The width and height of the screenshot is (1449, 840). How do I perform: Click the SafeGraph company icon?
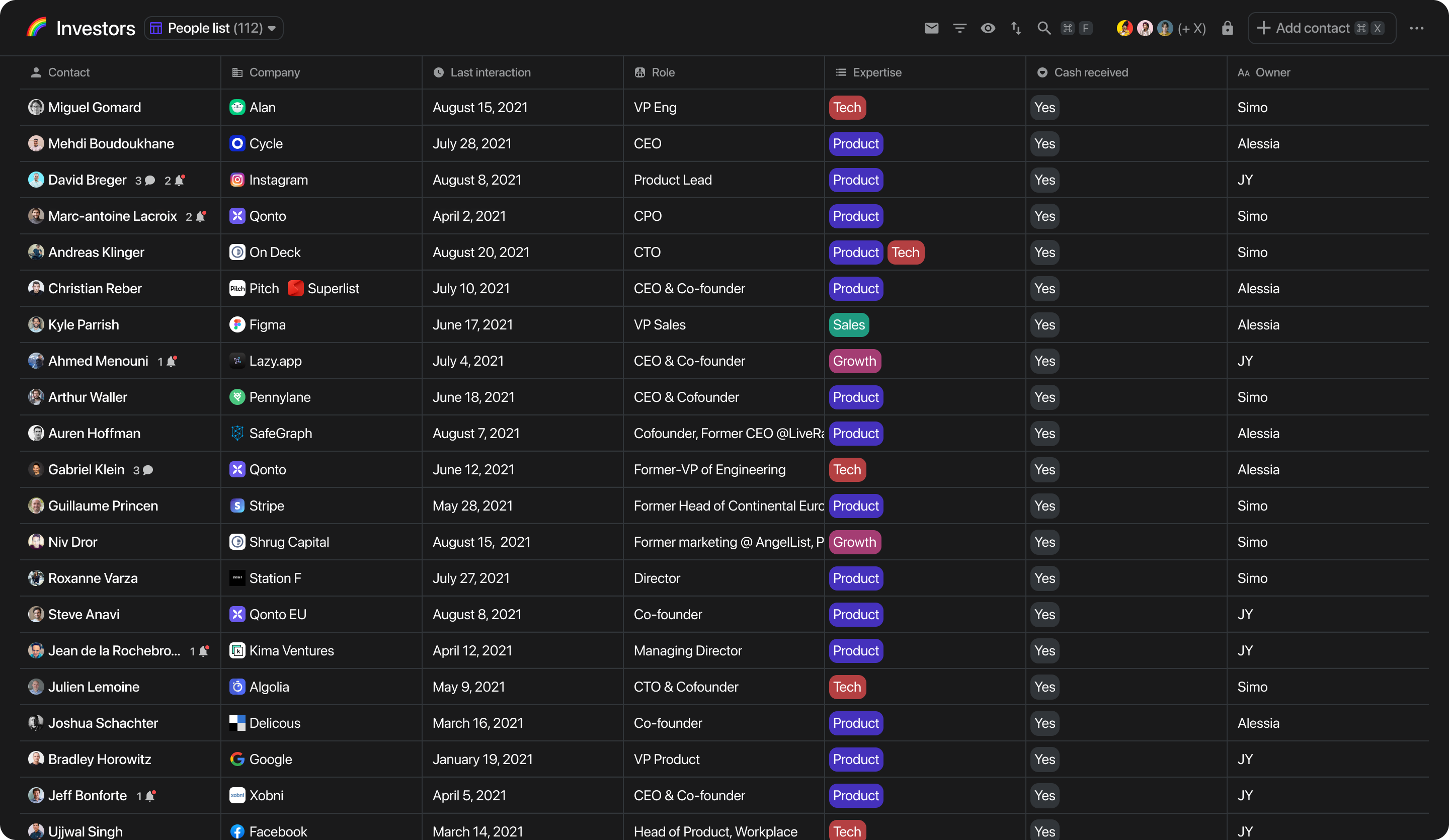237,434
